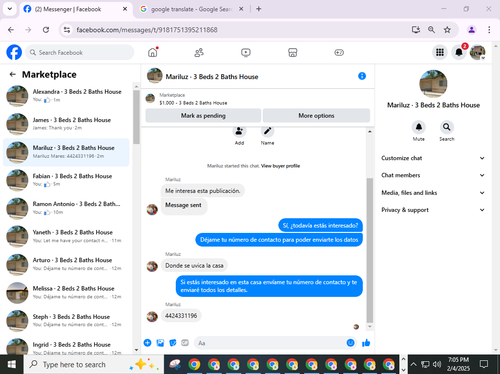Screen dimensions: 500x374
Task: Open the Watch video icon
Action: (246, 52)
